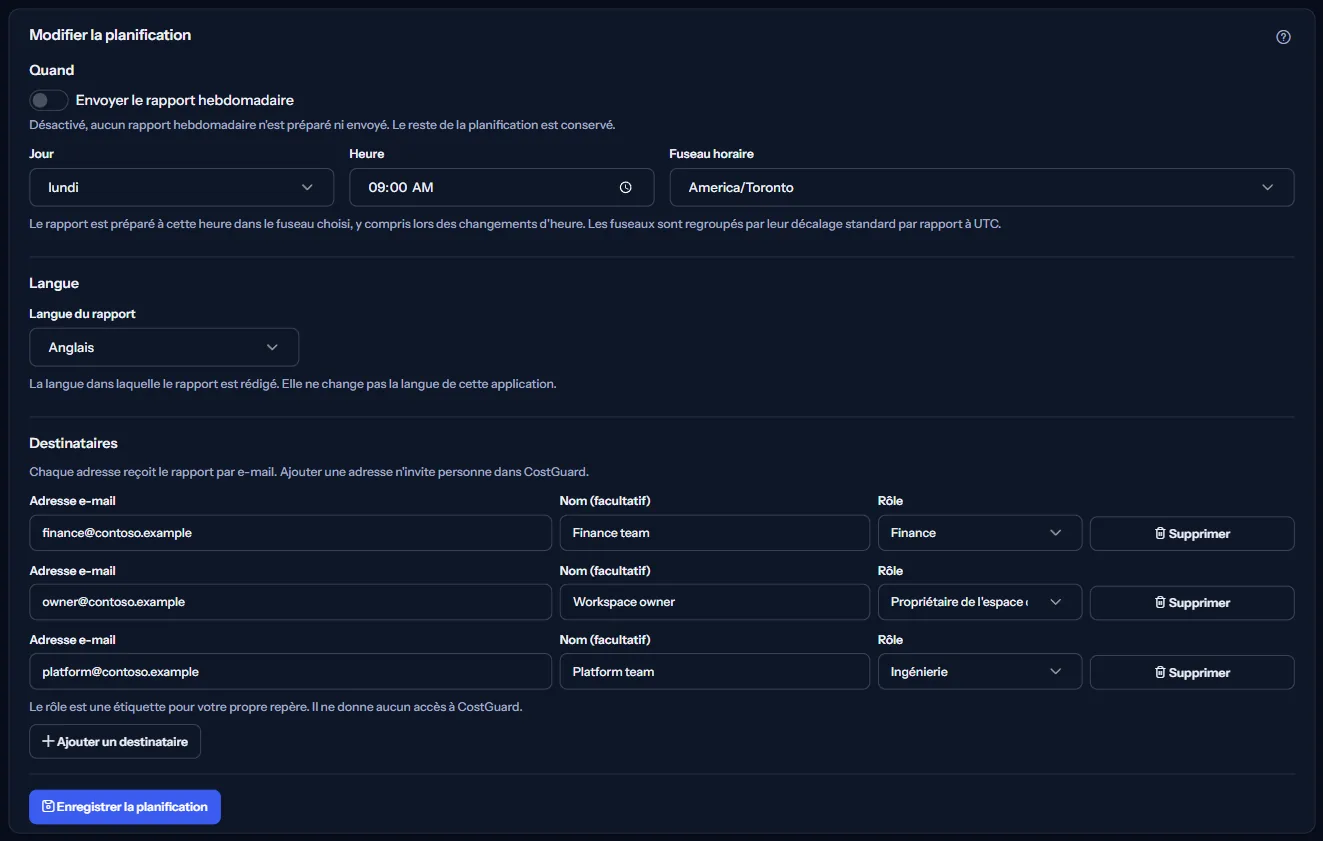
Task: Click the clock icon in Heure field
Action: click(x=626, y=187)
